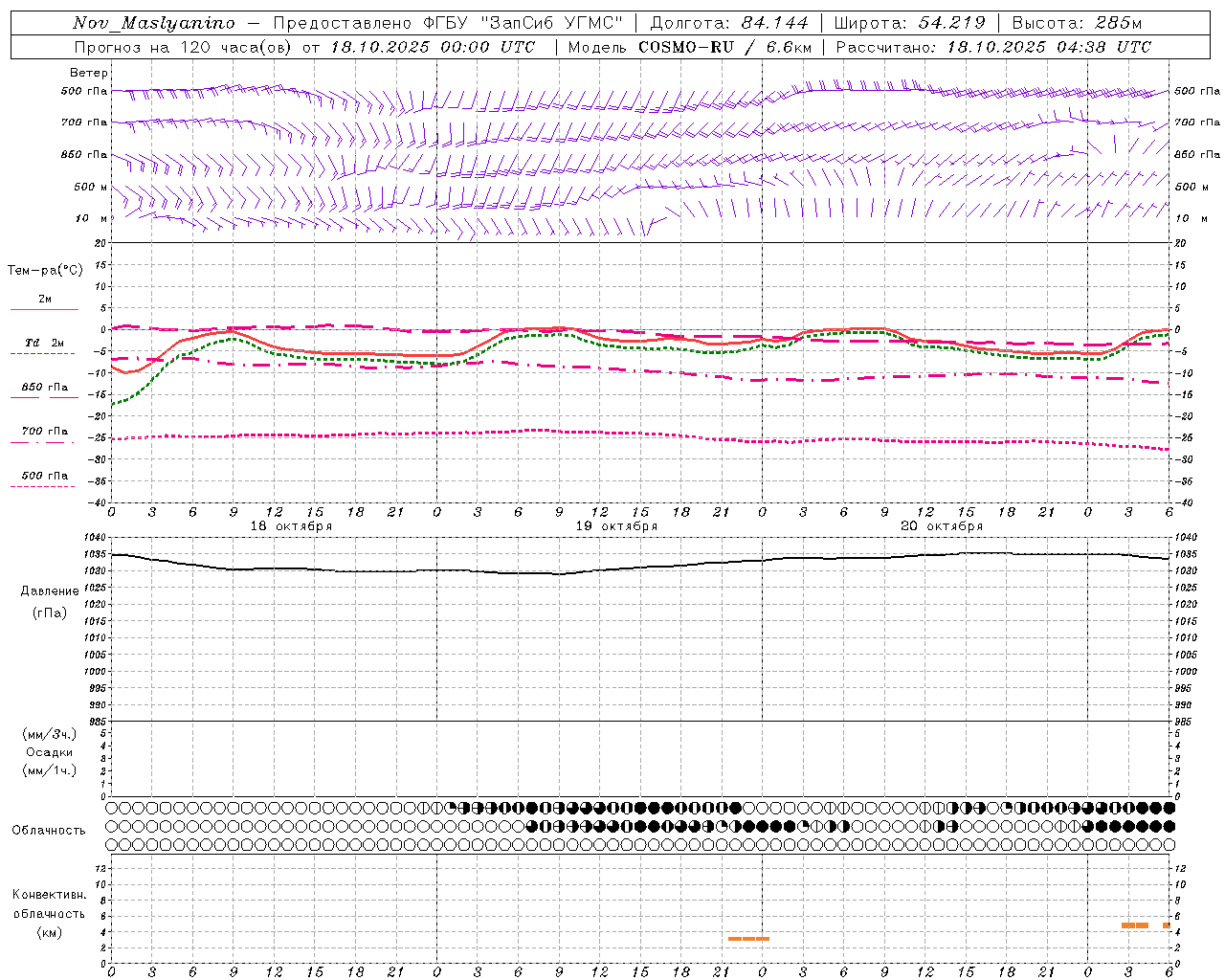This screenshot has width=1225, height=980.
Task: Click the 18 октября date label
Action: (x=291, y=526)
